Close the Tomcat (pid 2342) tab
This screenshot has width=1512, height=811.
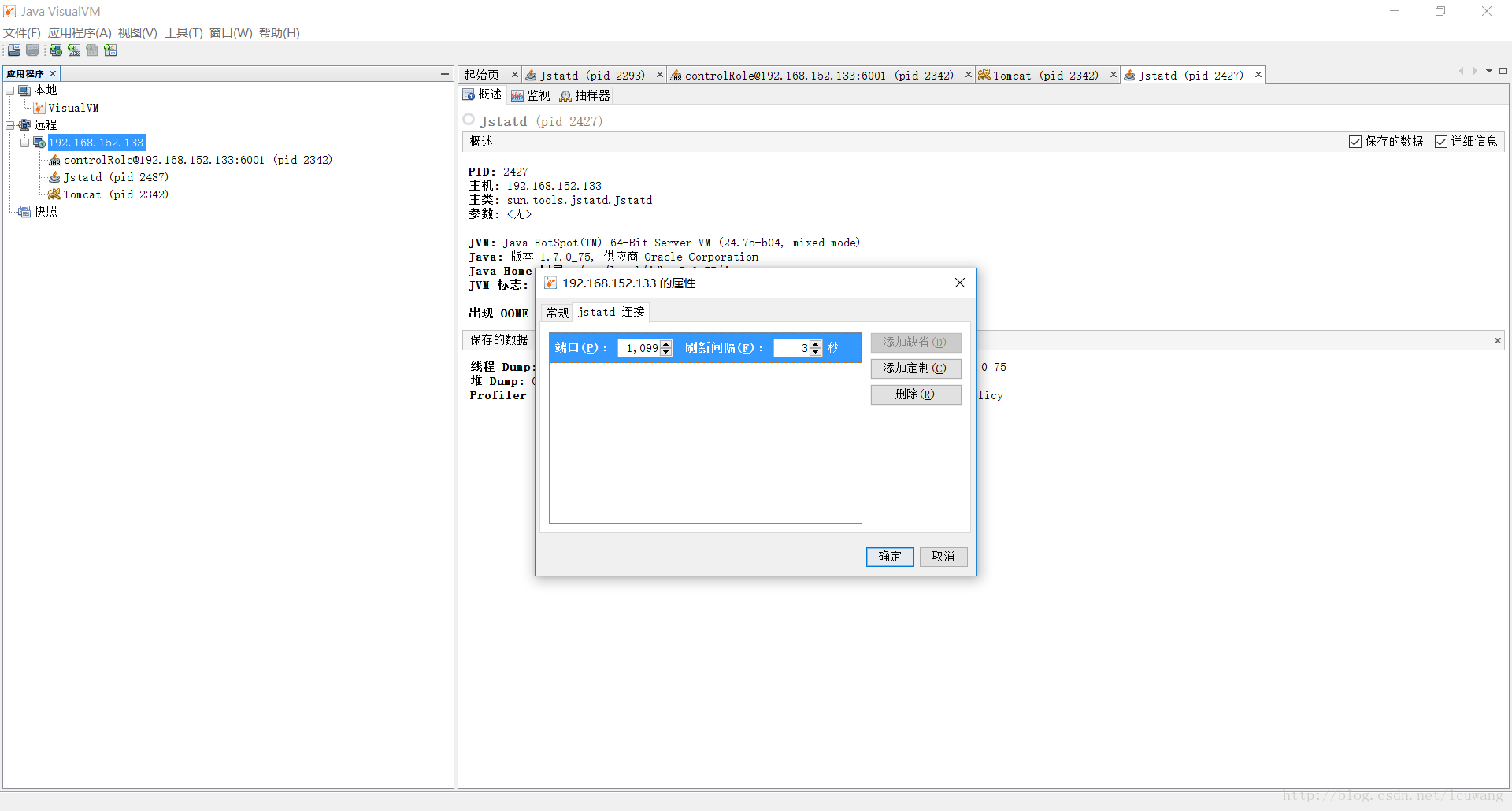click(x=1114, y=75)
